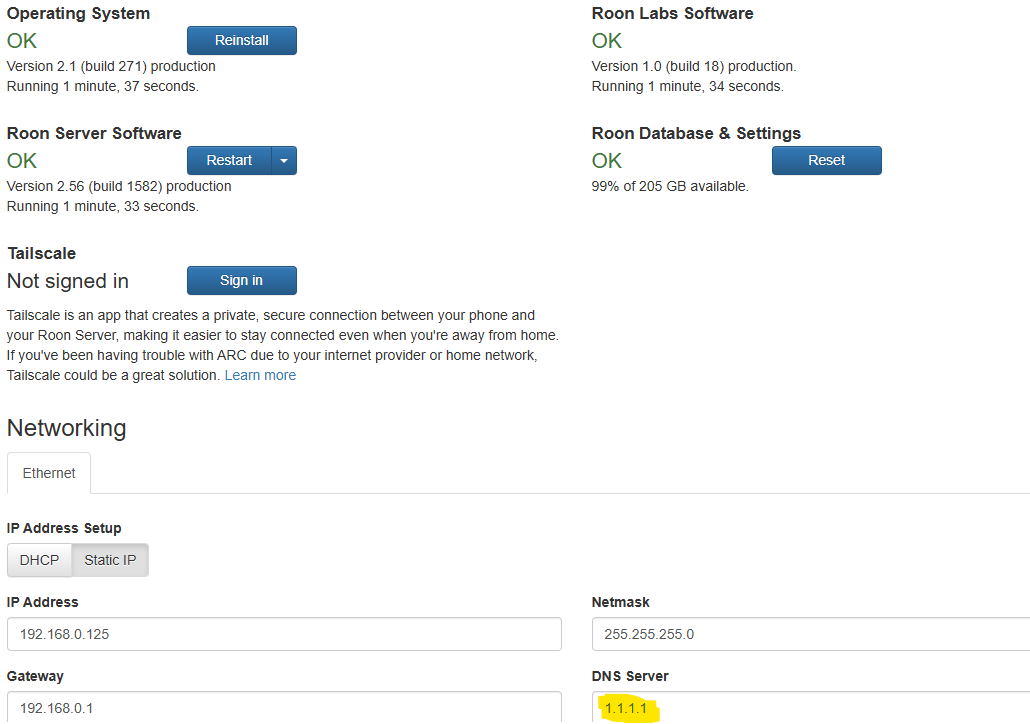Click the Roon Labs Software OK status
The image size is (1030, 724).
(x=606, y=41)
